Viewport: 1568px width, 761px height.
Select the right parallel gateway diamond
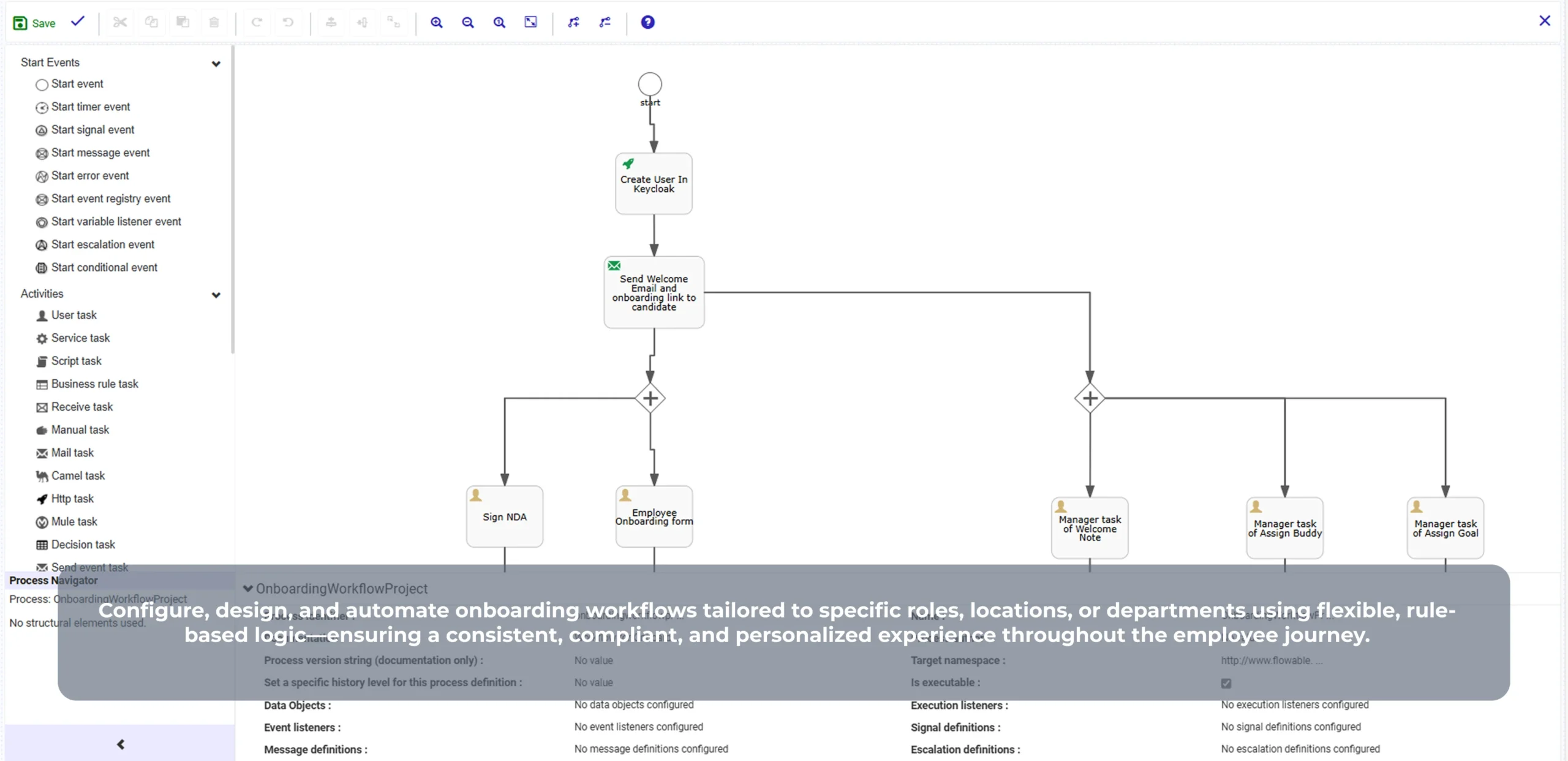pos(1090,398)
